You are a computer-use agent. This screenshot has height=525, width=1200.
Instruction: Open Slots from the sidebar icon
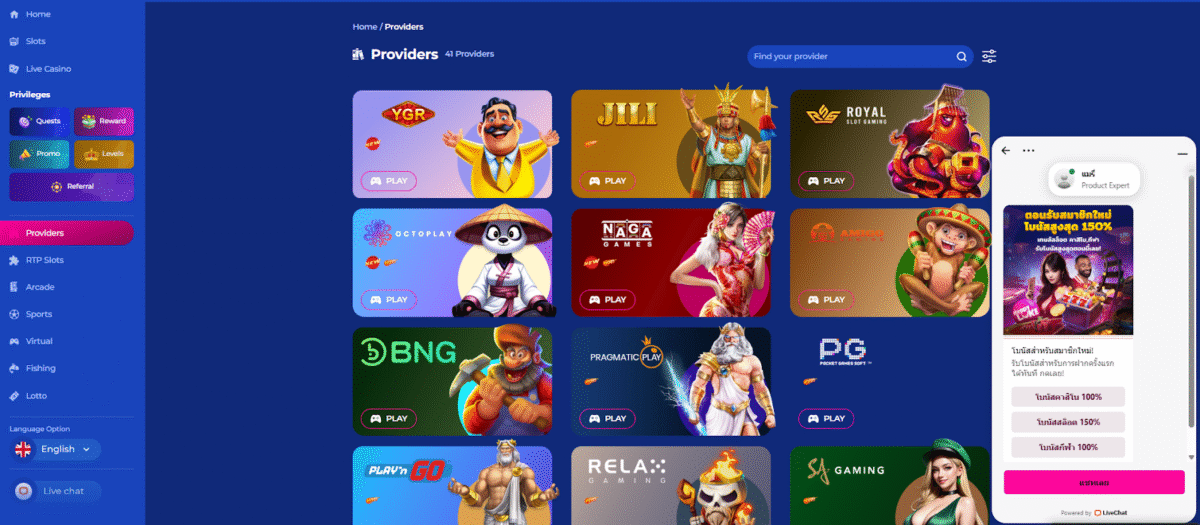pyautogui.click(x=14, y=42)
